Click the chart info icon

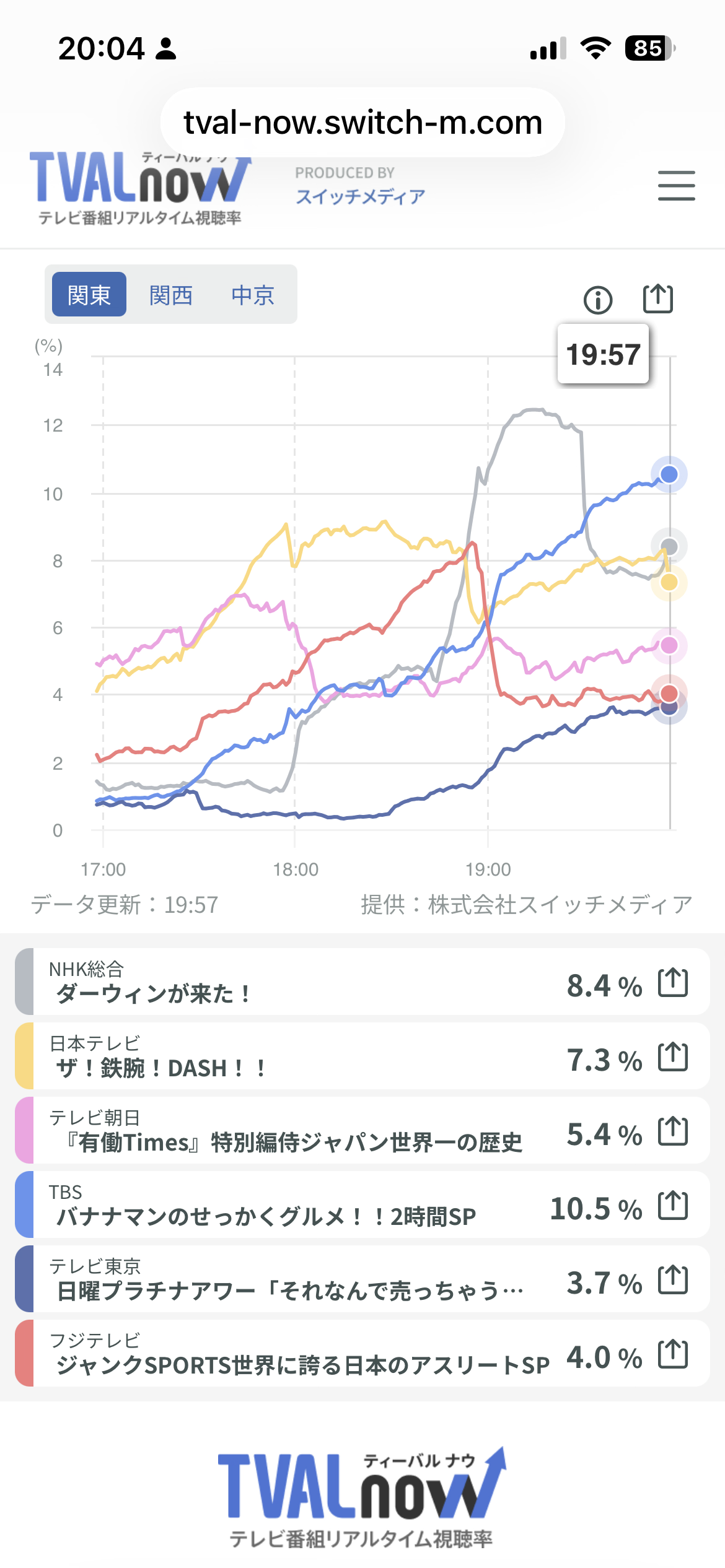tap(597, 300)
